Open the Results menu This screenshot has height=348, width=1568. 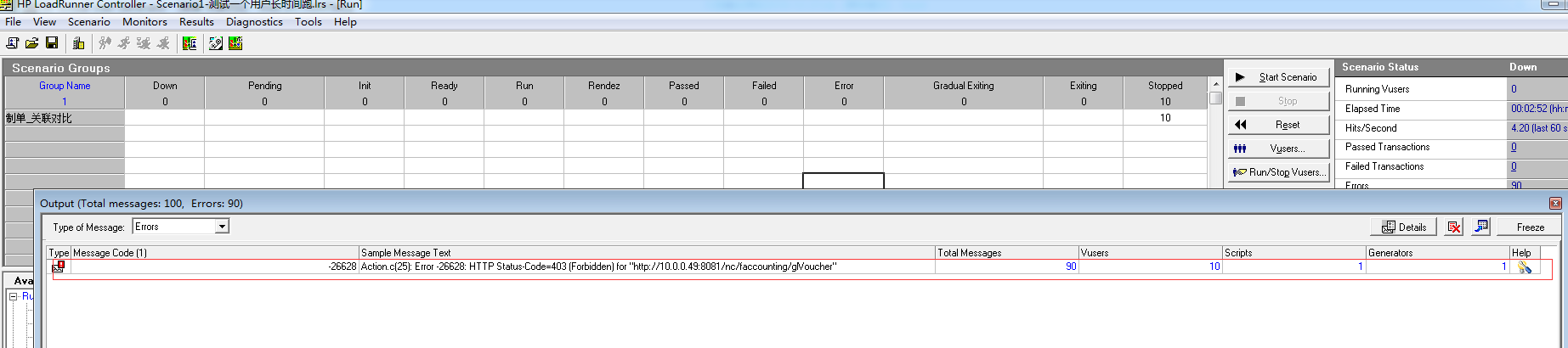(196, 22)
